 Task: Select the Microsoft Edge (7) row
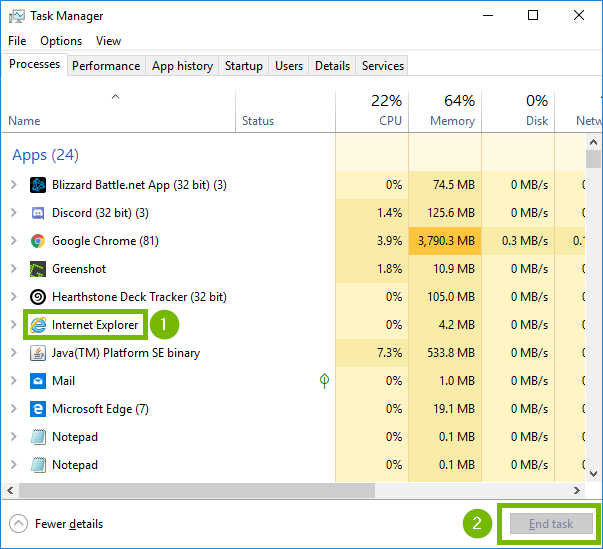coord(293,409)
